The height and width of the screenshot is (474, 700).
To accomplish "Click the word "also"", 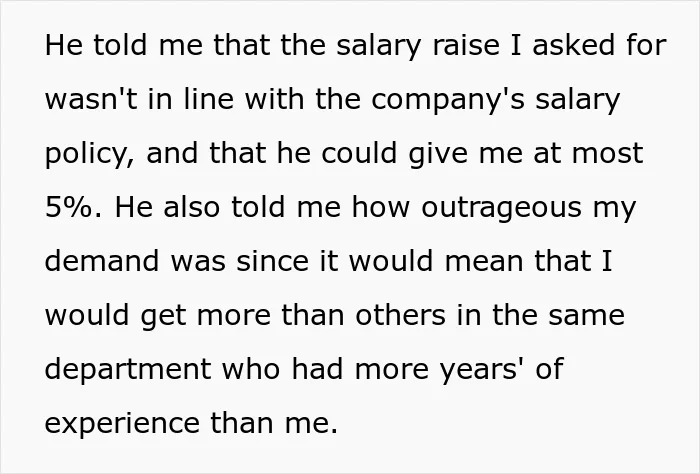I will 192,208.
